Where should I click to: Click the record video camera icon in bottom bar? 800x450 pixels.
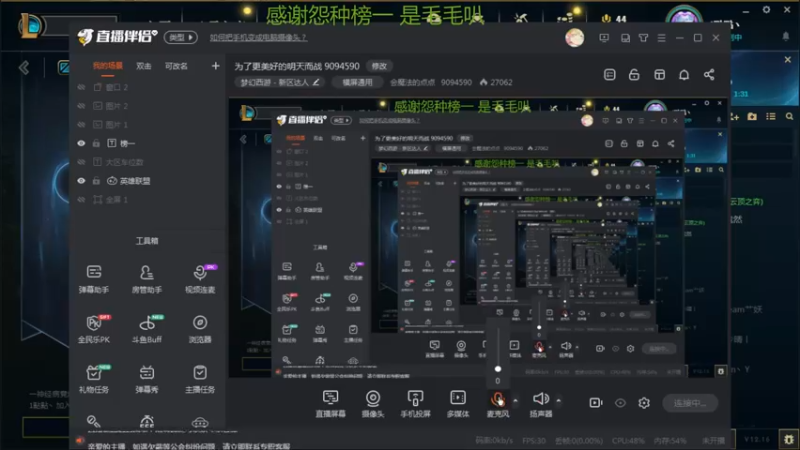point(595,403)
